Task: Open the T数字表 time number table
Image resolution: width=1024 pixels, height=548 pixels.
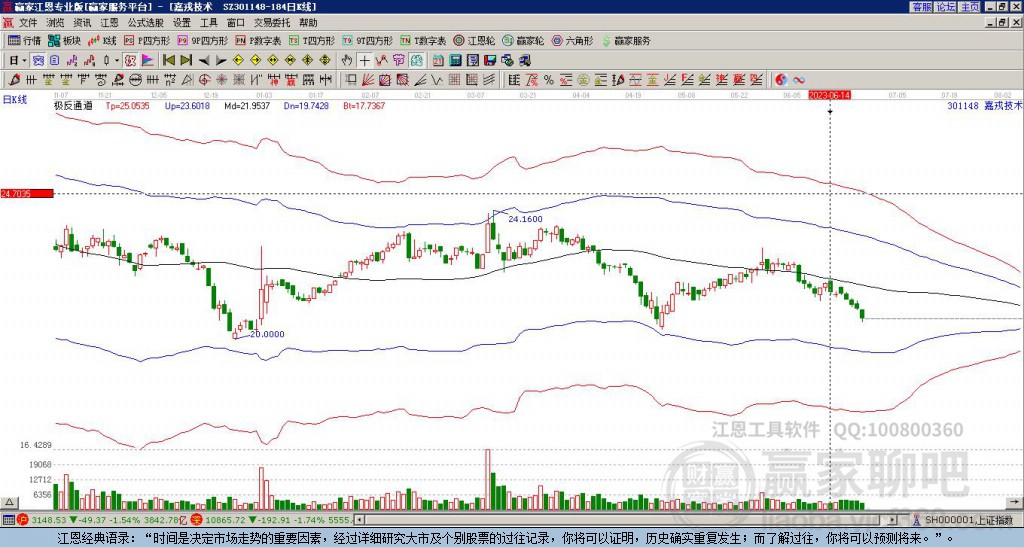Action: 424,40
